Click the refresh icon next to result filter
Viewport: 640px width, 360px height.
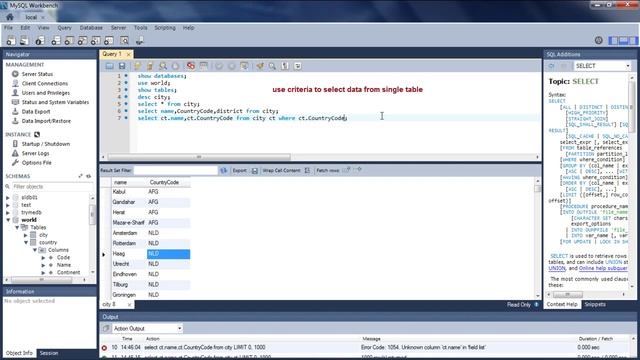pos(223,171)
